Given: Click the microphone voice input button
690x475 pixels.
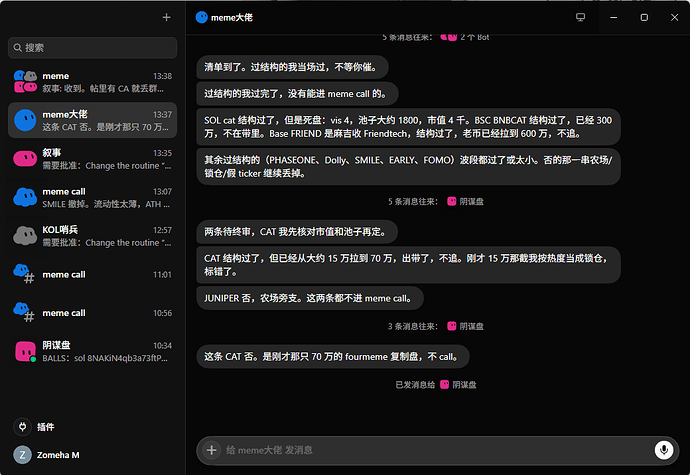Looking at the screenshot, I should tap(664, 450).
